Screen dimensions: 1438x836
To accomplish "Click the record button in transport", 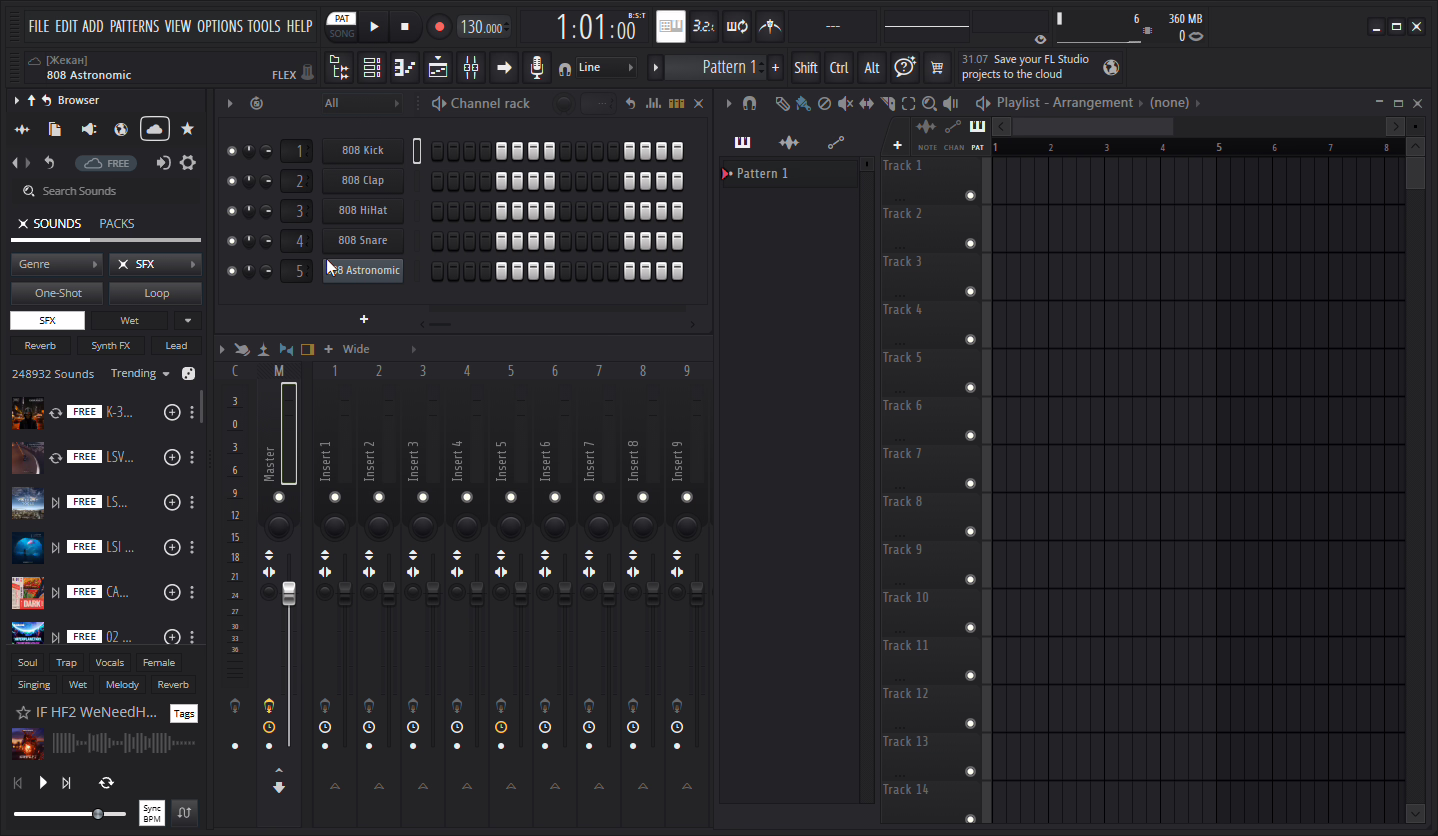I will pos(439,26).
